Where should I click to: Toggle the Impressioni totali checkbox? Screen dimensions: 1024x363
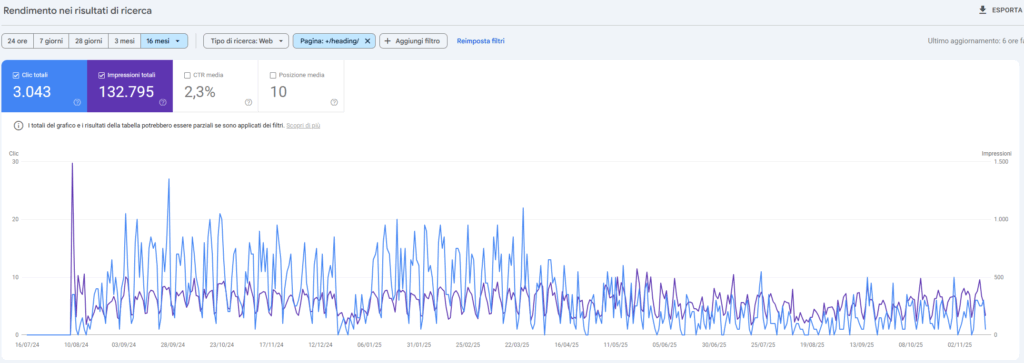point(101,75)
